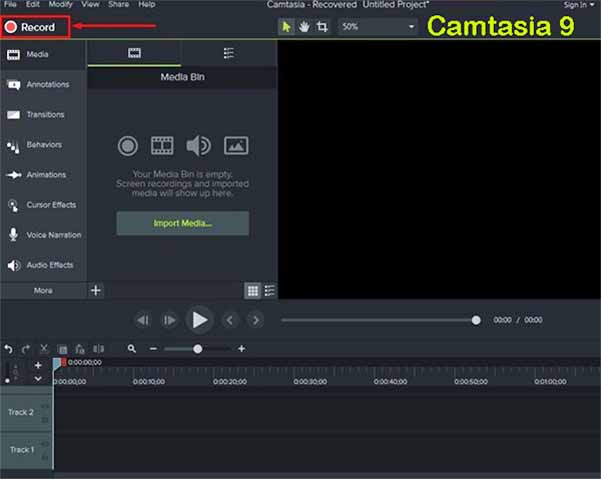The width and height of the screenshot is (601, 479).
Task: Click the timeline playhead marker
Action: 59,363
